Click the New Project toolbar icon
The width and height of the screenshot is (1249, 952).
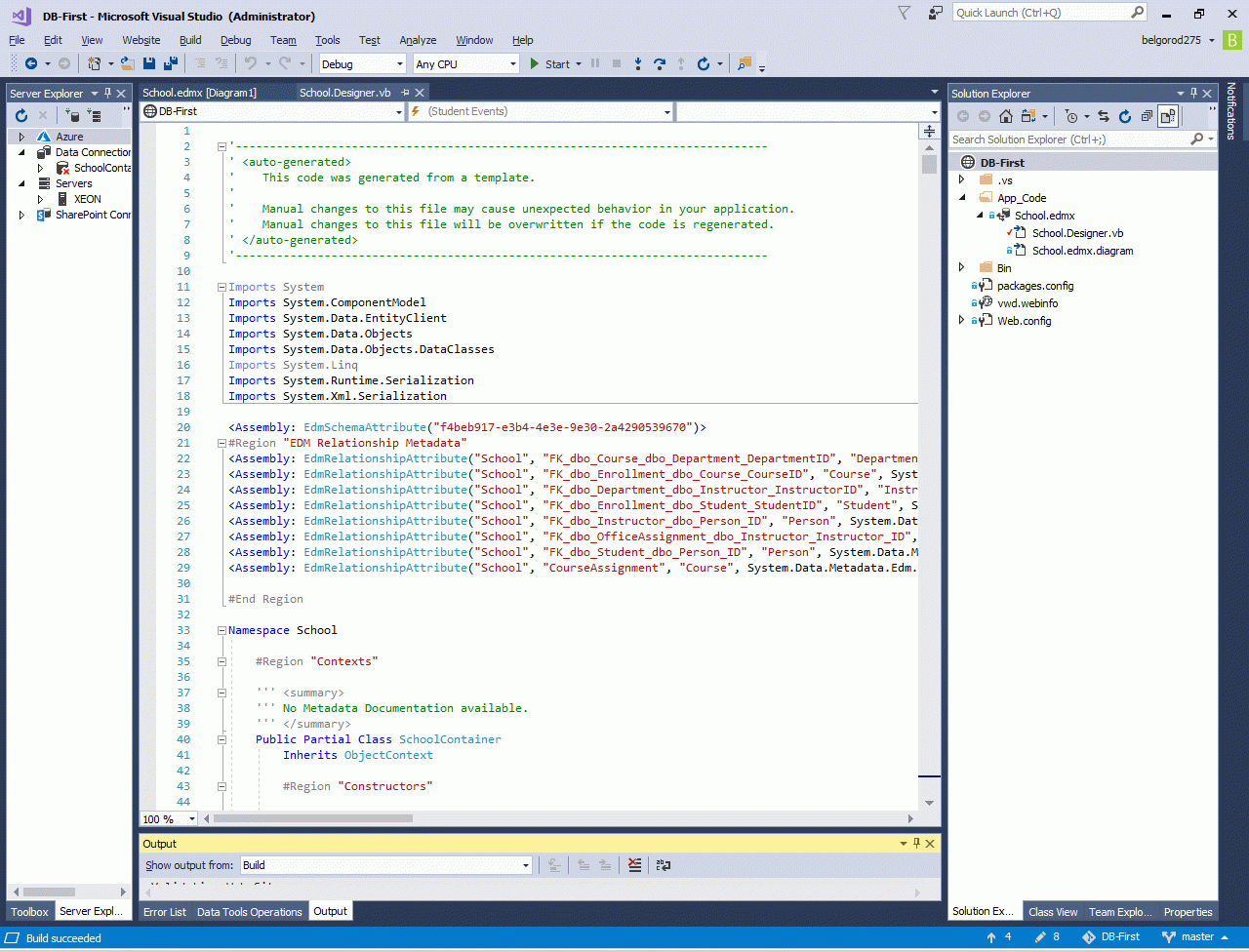pyautogui.click(x=95, y=64)
